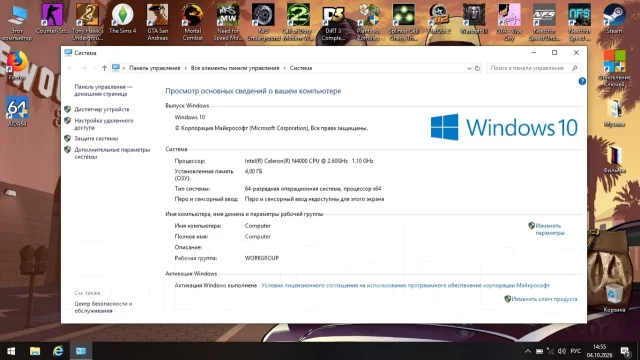Open recent locations dropdown arrow

[94, 68]
